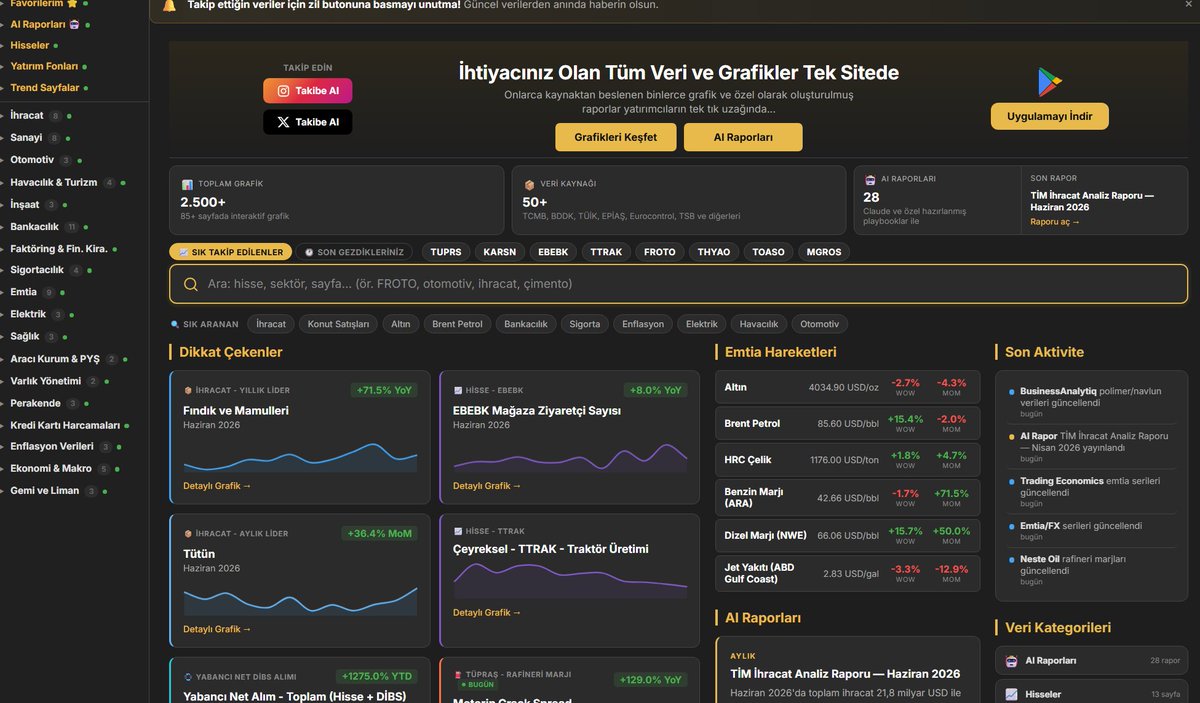Click the search magnifier icon

coord(190,284)
